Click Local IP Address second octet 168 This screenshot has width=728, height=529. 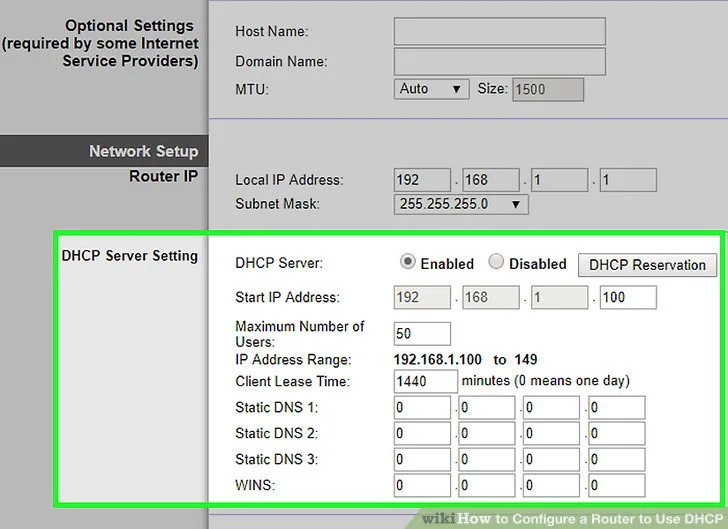coord(491,180)
